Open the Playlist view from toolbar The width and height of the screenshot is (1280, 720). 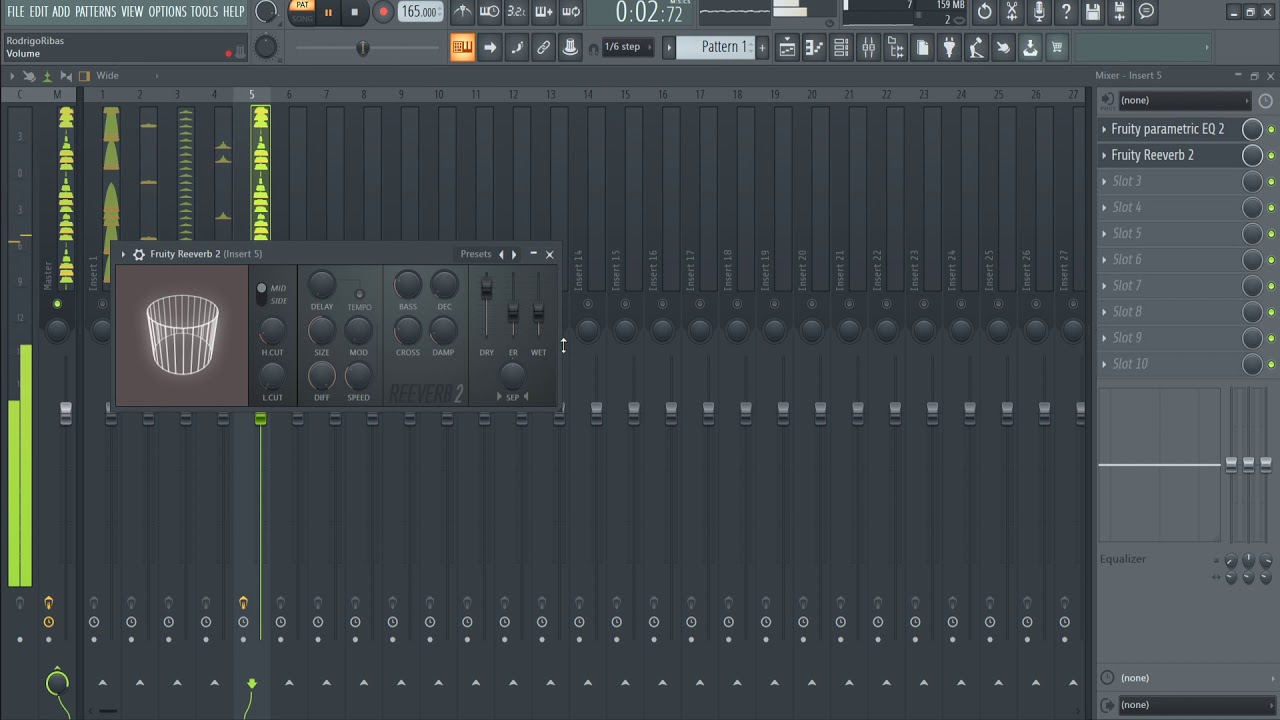pyautogui.click(x=787, y=47)
